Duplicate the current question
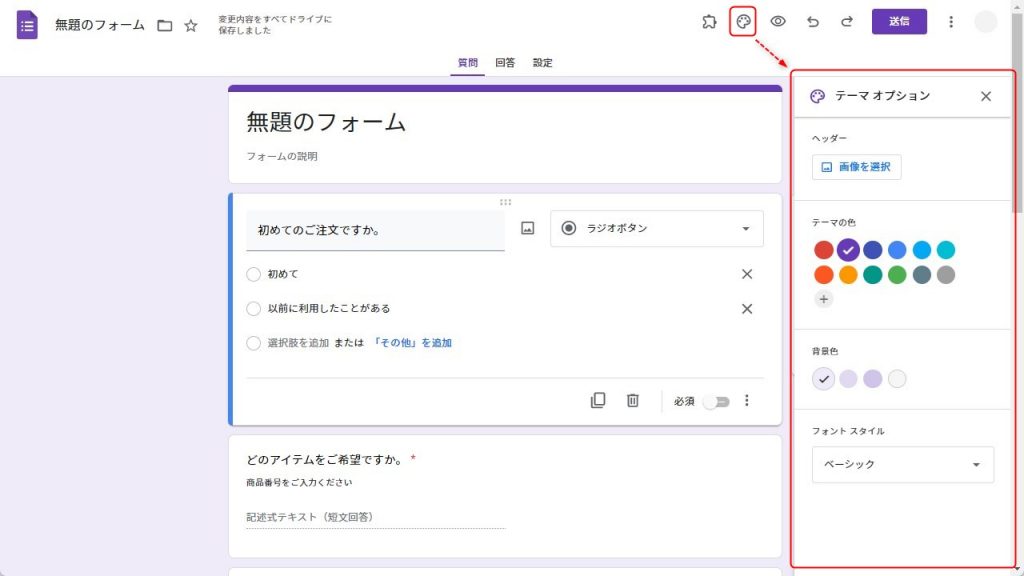 point(598,400)
